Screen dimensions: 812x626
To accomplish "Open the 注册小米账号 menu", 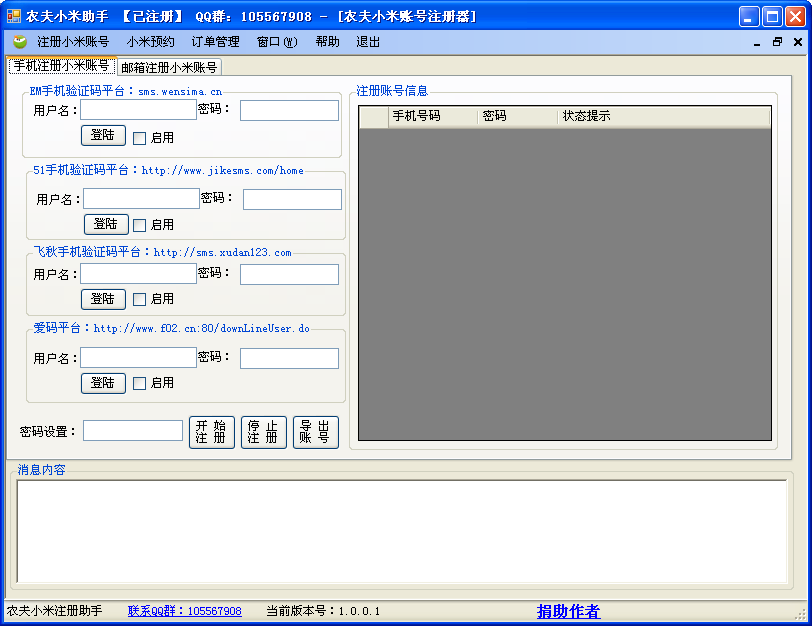I will pyautogui.click(x=73, y=42).
